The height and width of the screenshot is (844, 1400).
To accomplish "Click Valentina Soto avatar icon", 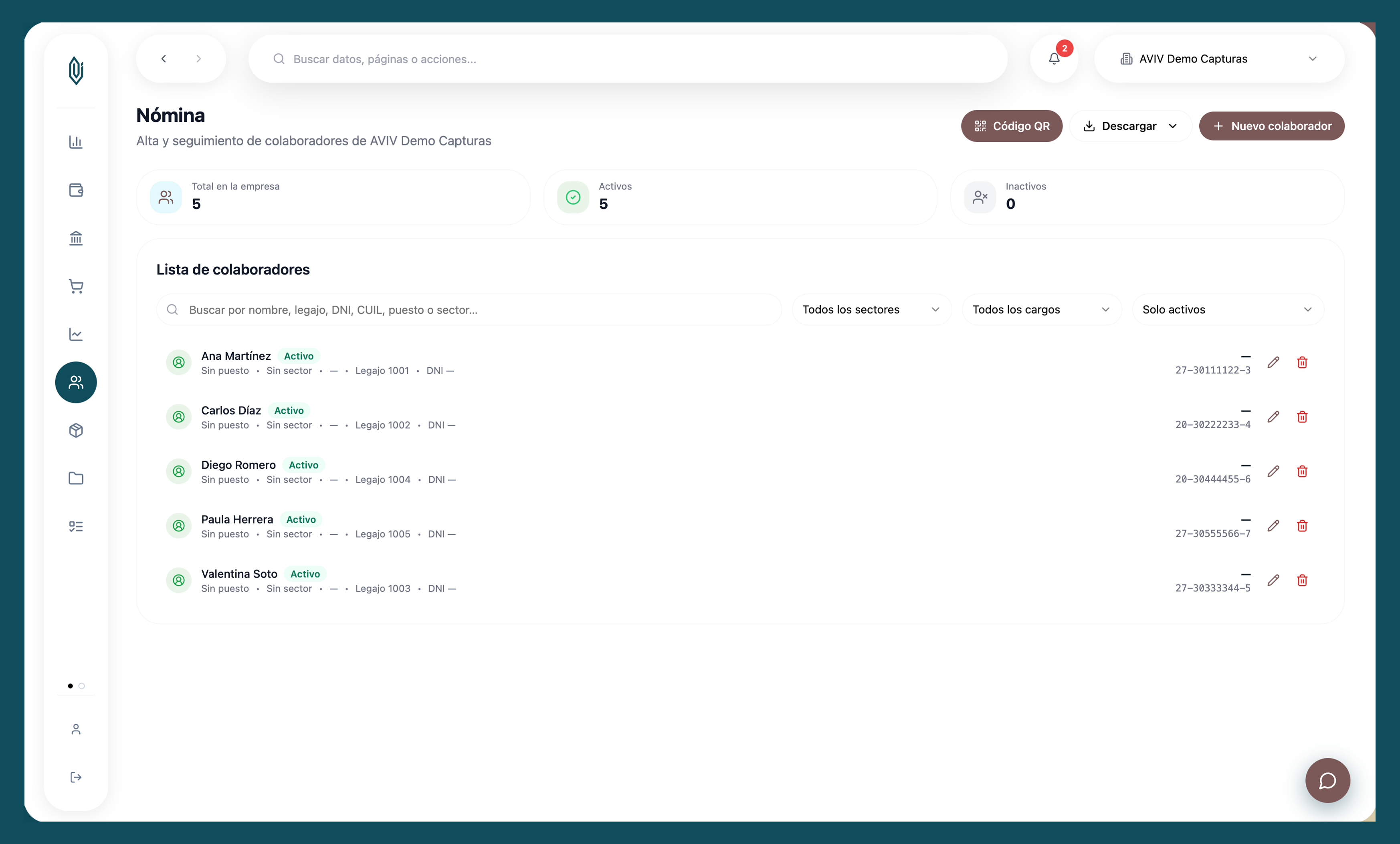I will click(x=178, y=580).
